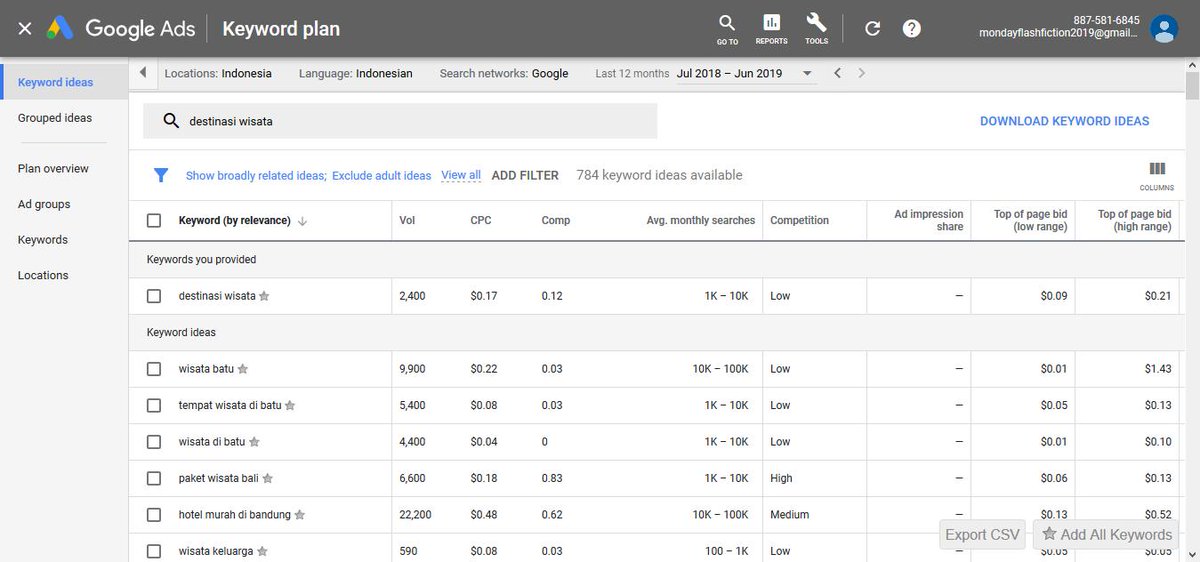Image resolution: width=1200 pixels, height=562 pixels.
Task: Check the tempat wisata di batu checkbox
Action: pyautogui.click(x=154, y=406)
